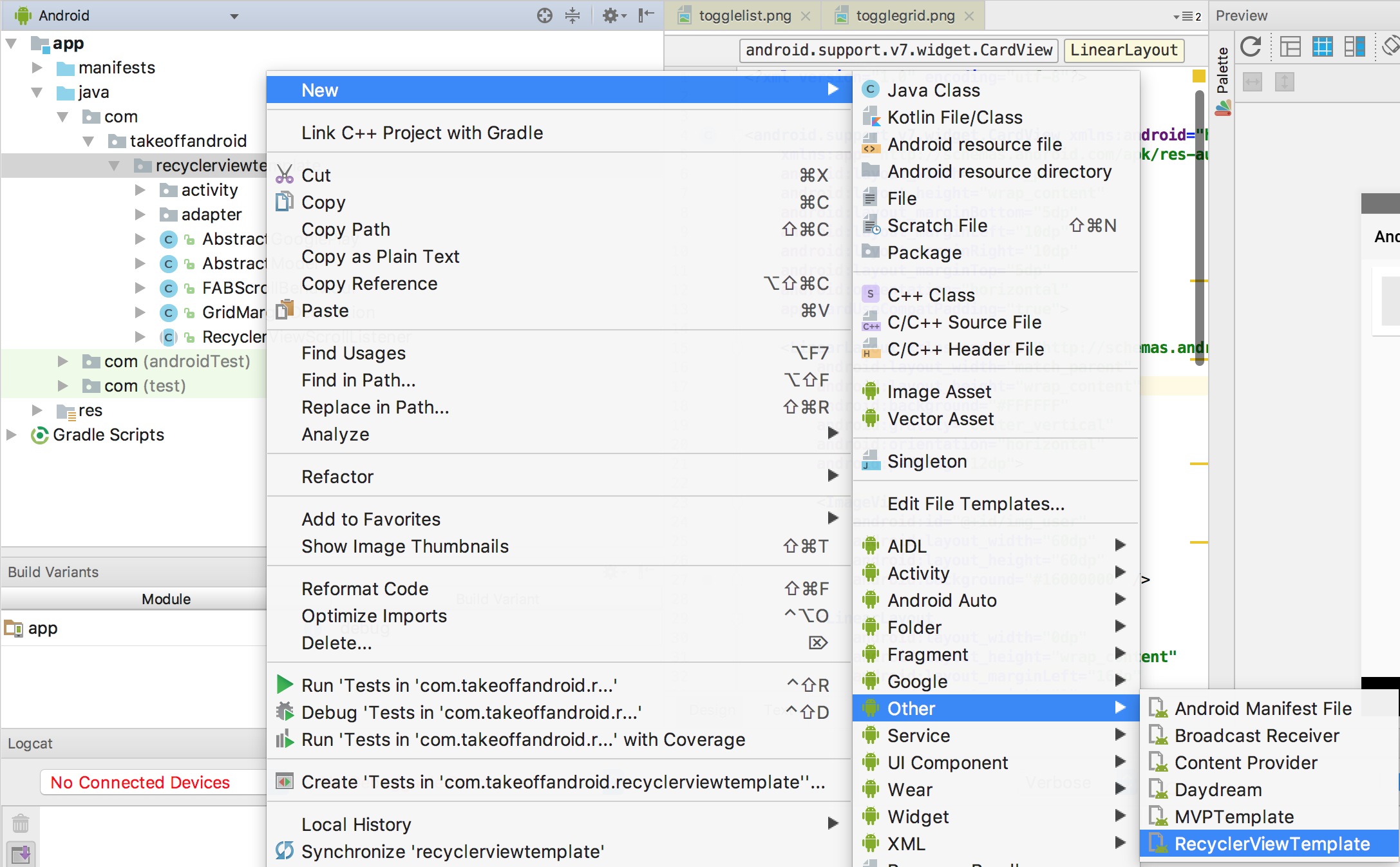Click the android.support.v7.widget.CardView breadcrumb
This screenshot has height=867, width=1400.
coord(898,50)
